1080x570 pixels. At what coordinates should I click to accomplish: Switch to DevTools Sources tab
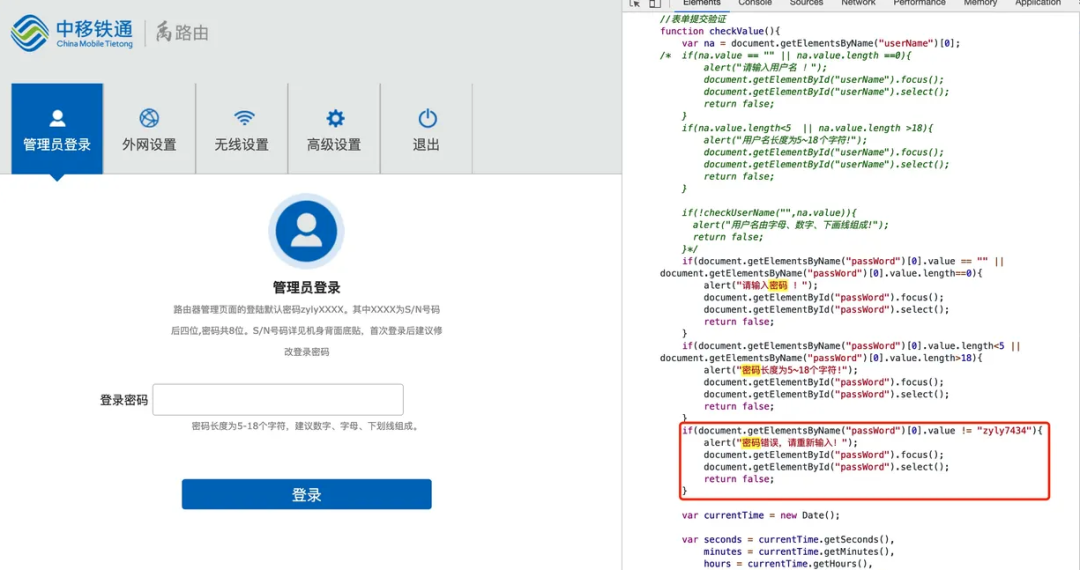[x=807, y=3]
